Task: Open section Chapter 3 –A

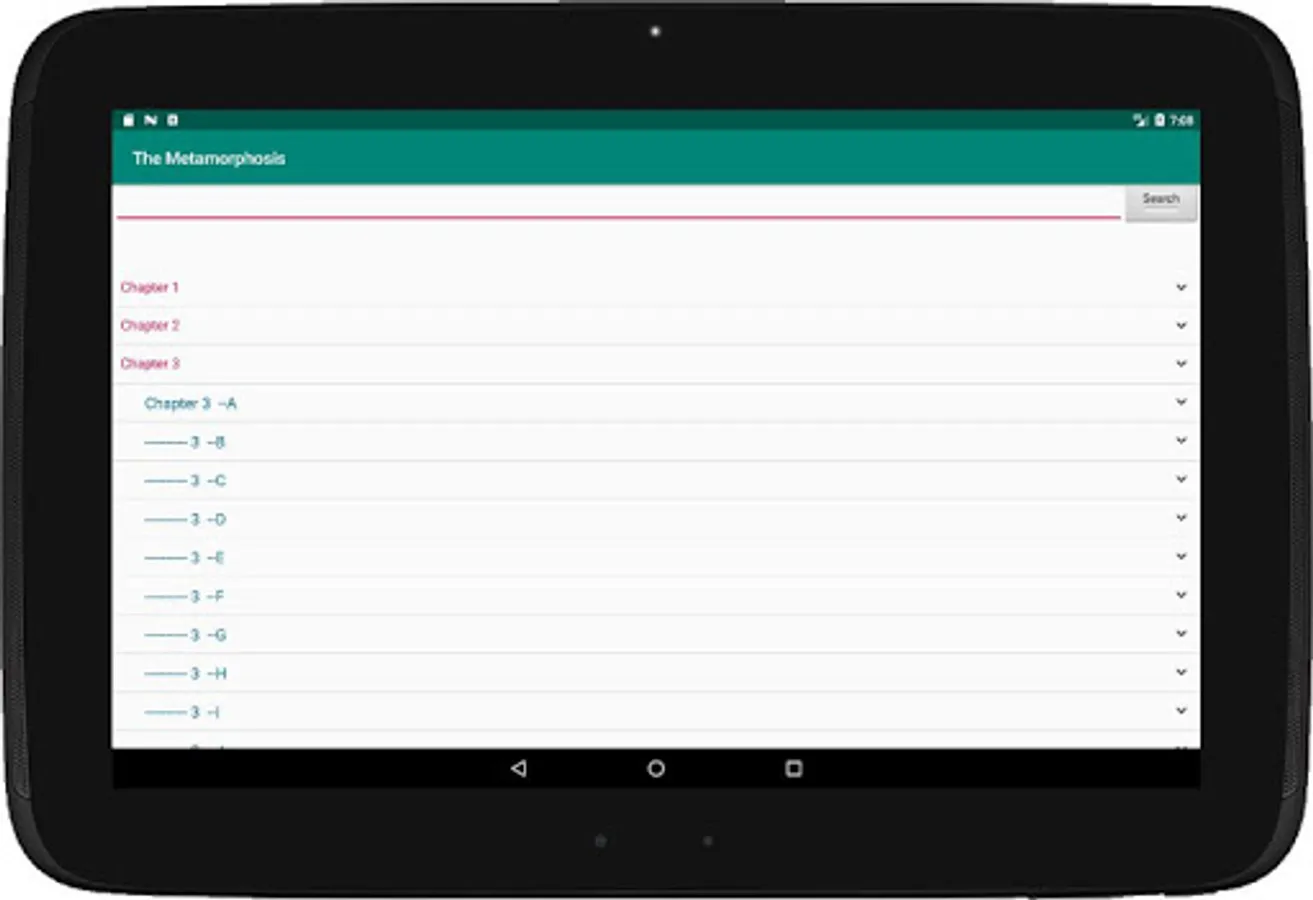Action: coord(656,403)
